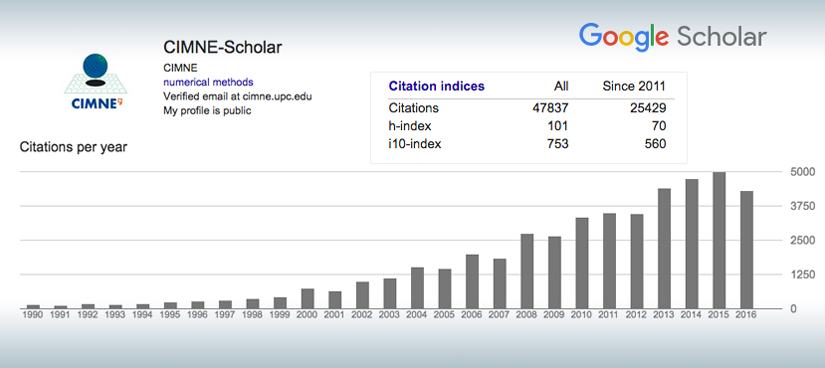Image resolution: width=825 pixels, height=368 pixels.
Task: Select the 2010 bar in chart
Action: [582, 263]
